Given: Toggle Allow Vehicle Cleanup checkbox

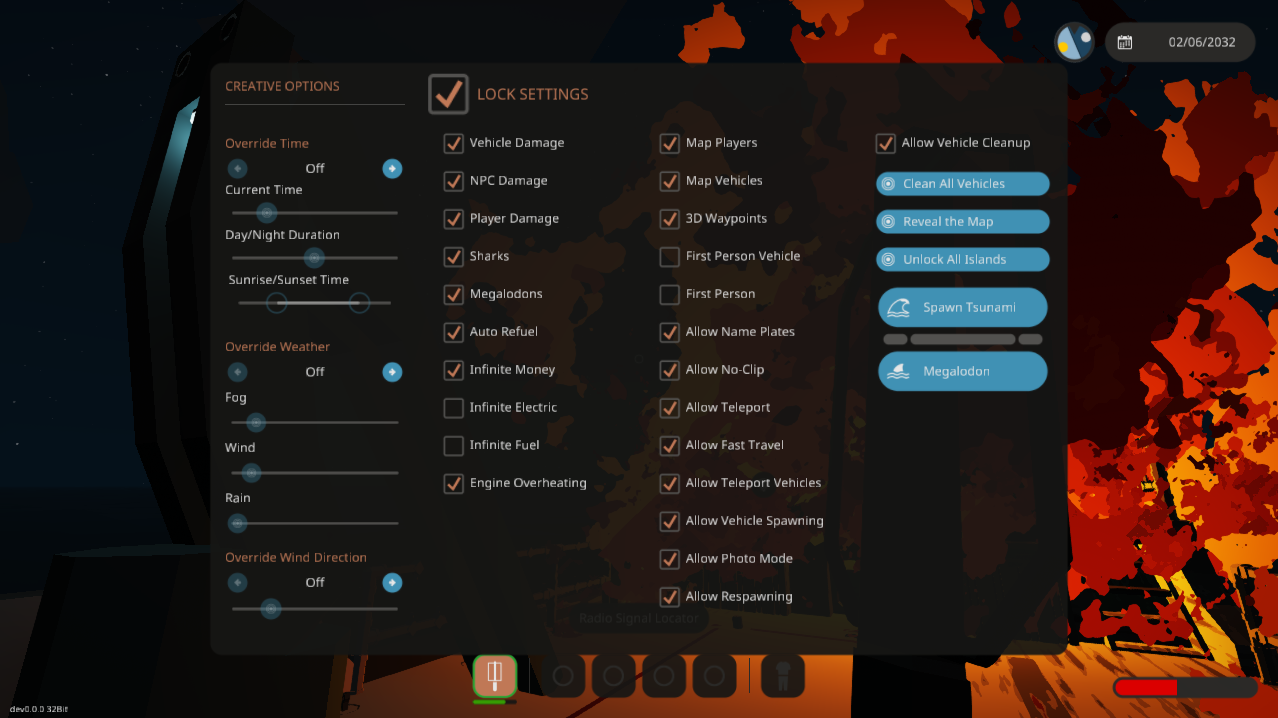Looking at the screenshot, I should coord(886,143).
